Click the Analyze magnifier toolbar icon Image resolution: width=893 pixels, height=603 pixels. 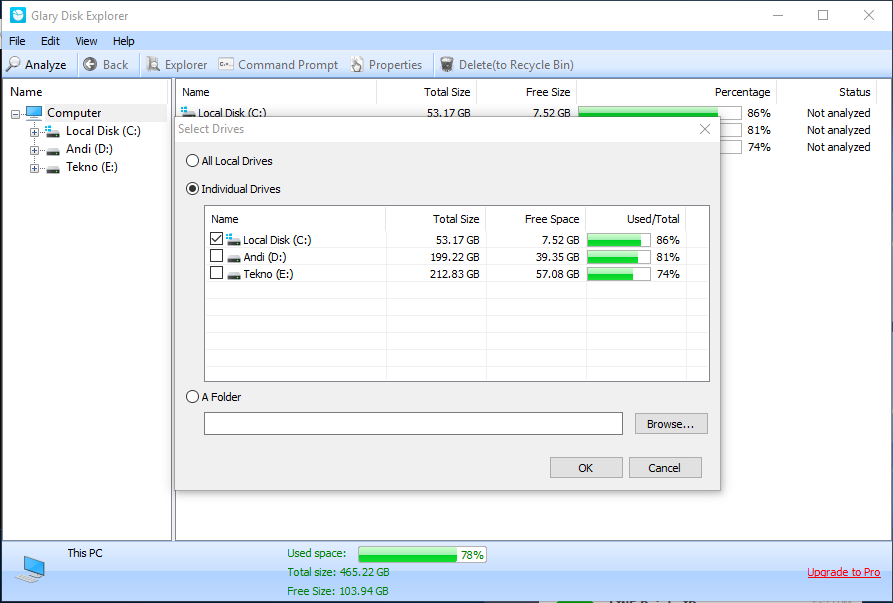pos(13,65)
